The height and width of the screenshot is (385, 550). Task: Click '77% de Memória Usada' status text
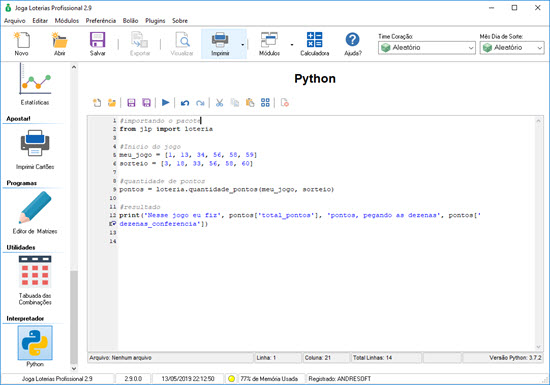point(269,379)
